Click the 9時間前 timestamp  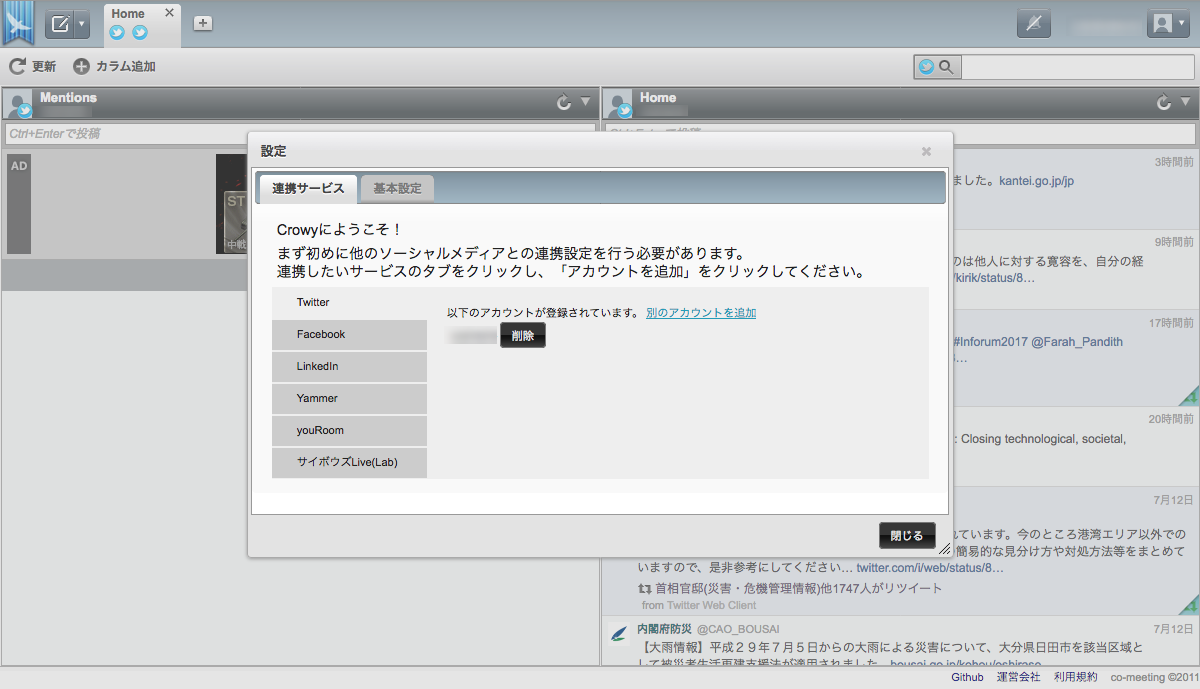pos(1174,242)
